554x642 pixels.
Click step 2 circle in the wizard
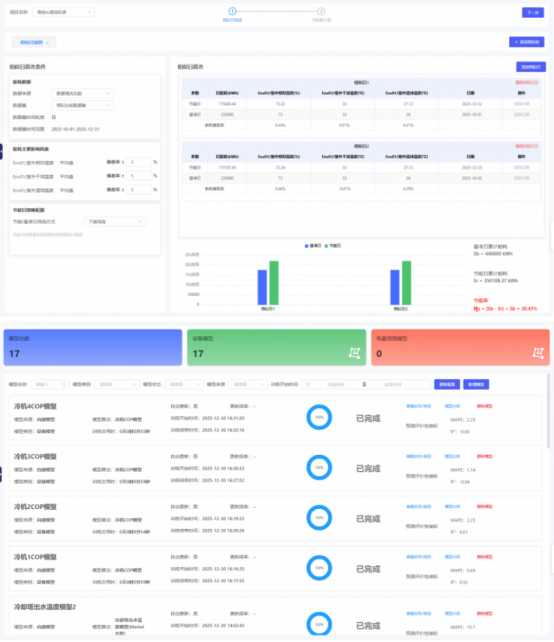click(321, 11)
